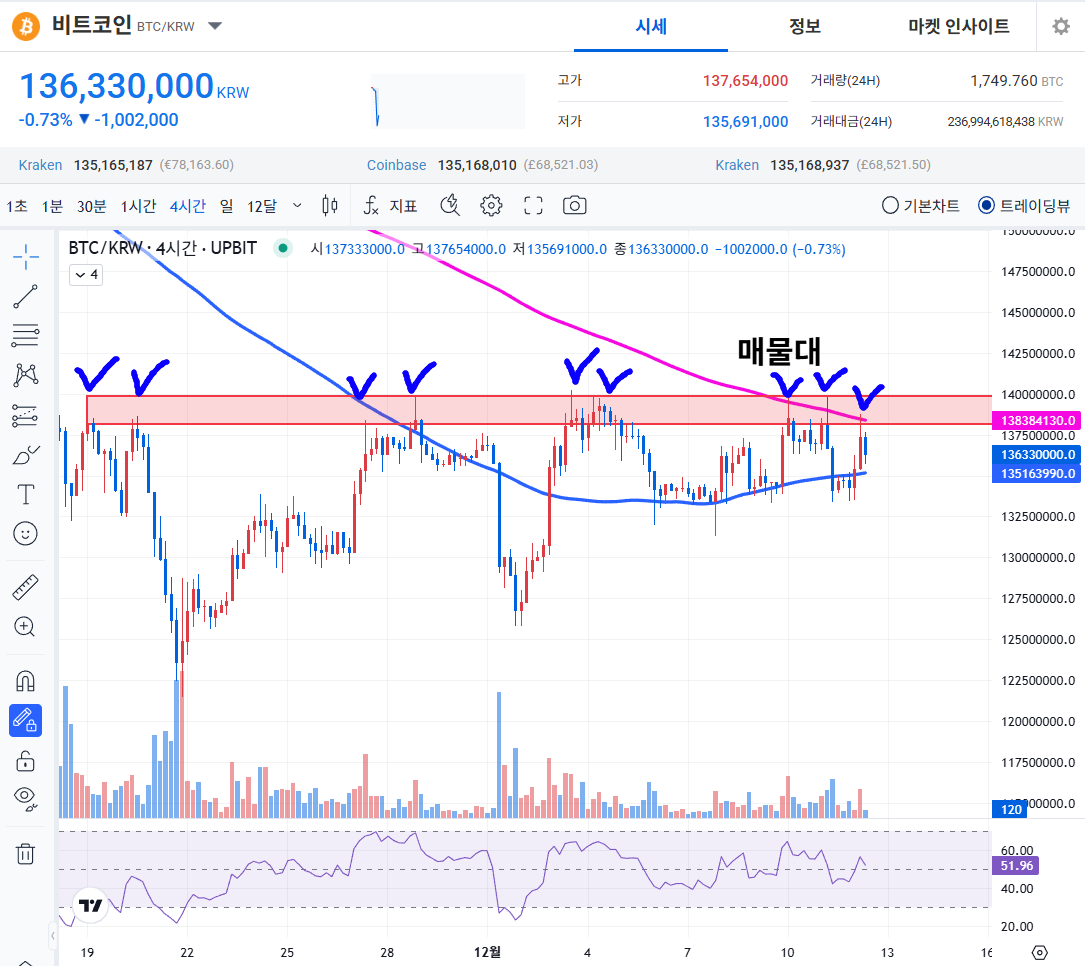Screen dimensions: 1085x966
Task: Select the 트레이딩뷰 radio button
Action: (986, 206)
